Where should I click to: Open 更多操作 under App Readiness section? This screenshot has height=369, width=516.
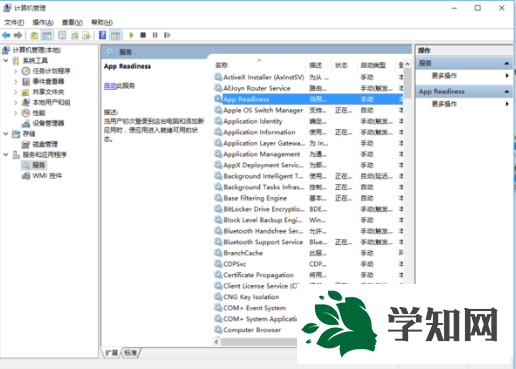tap(444, 104)
